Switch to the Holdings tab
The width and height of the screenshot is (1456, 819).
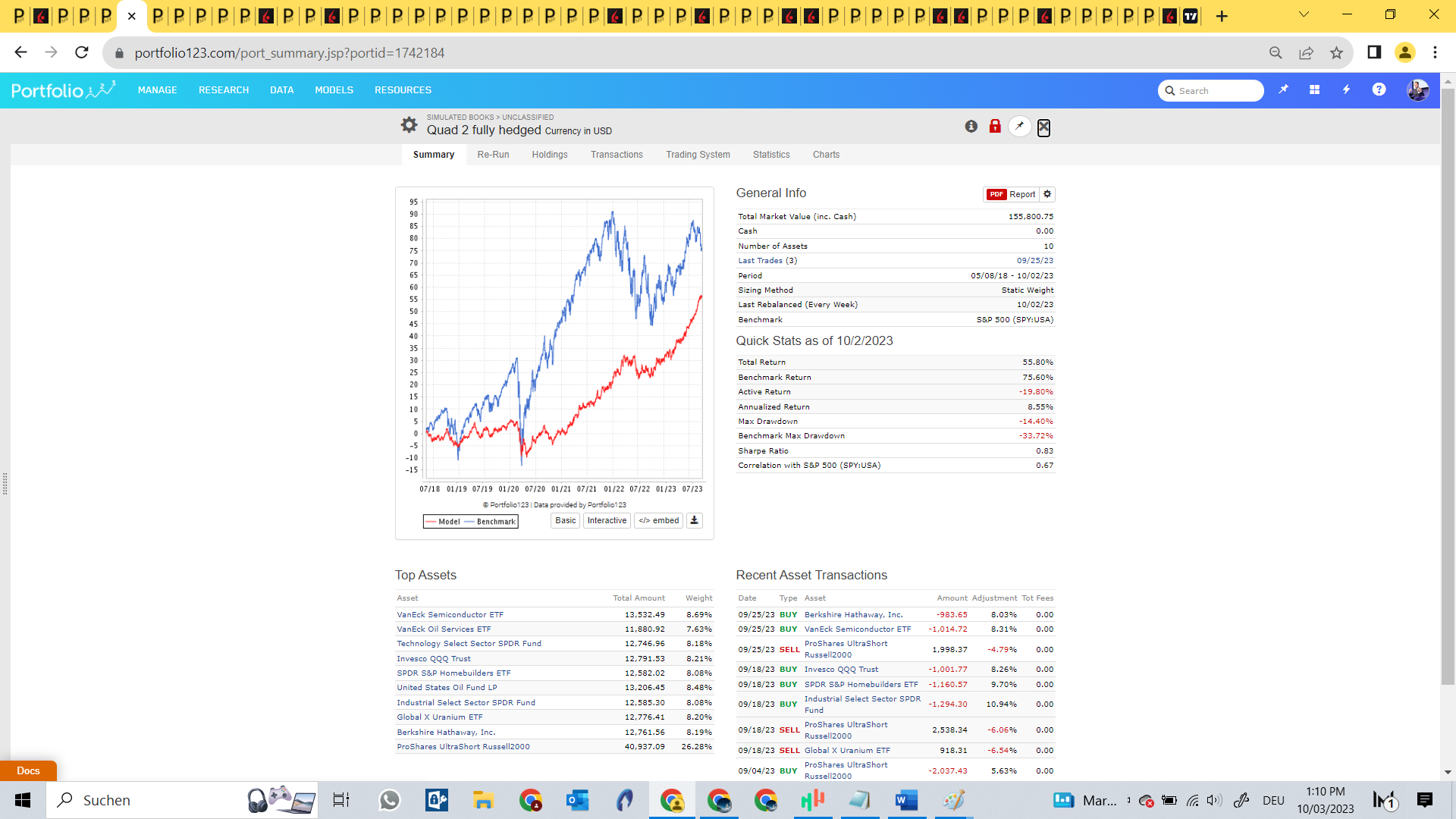[549, 155]
